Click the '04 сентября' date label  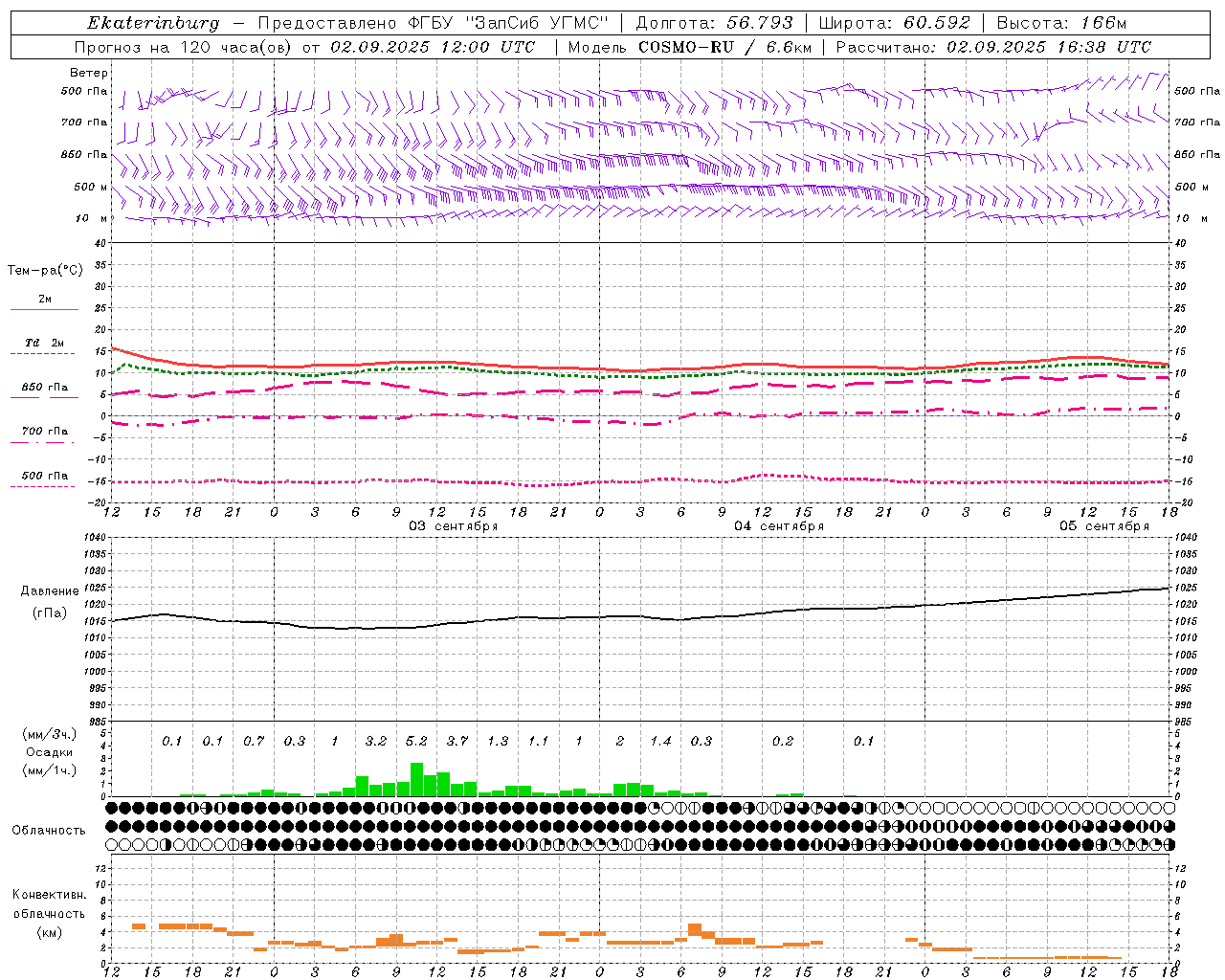tap(778, 526)
